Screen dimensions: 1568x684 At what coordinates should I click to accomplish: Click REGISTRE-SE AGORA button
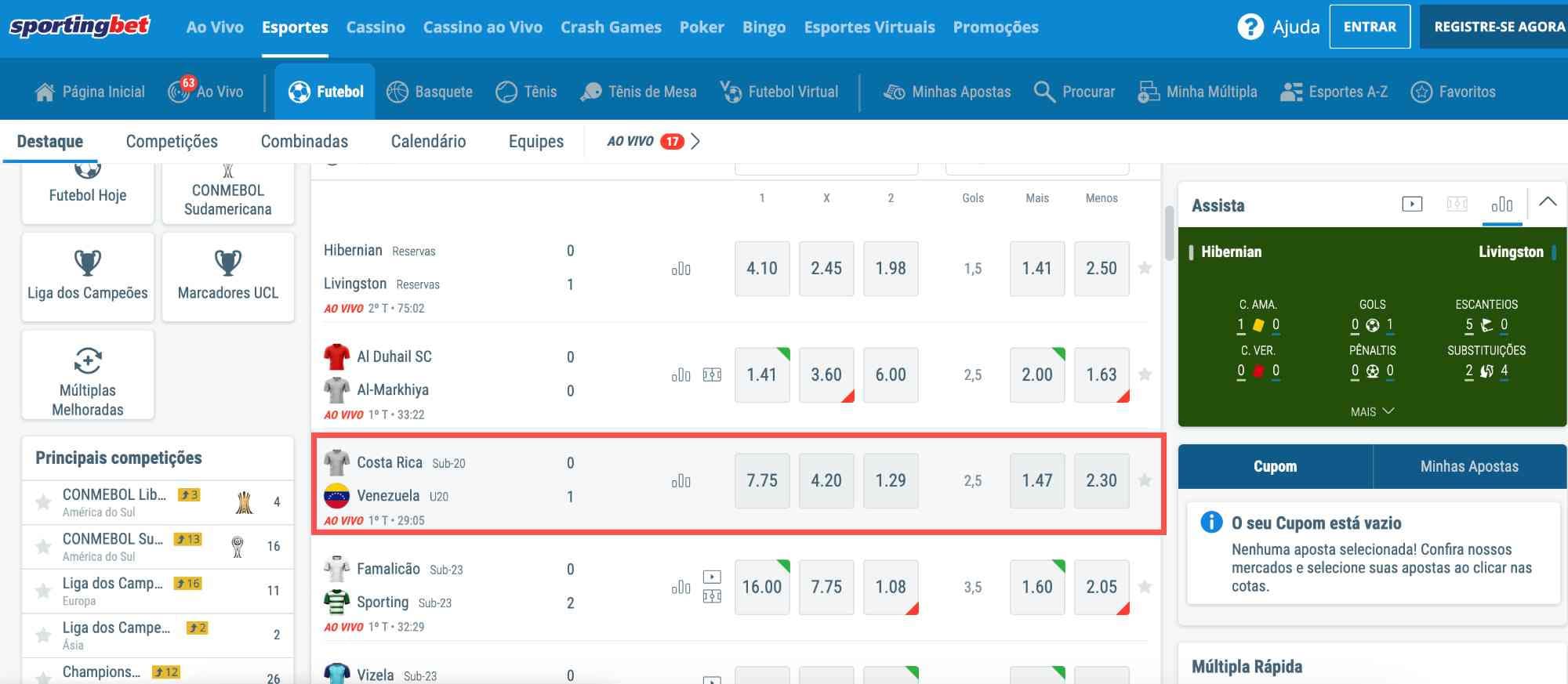(x=1494, y=27)
